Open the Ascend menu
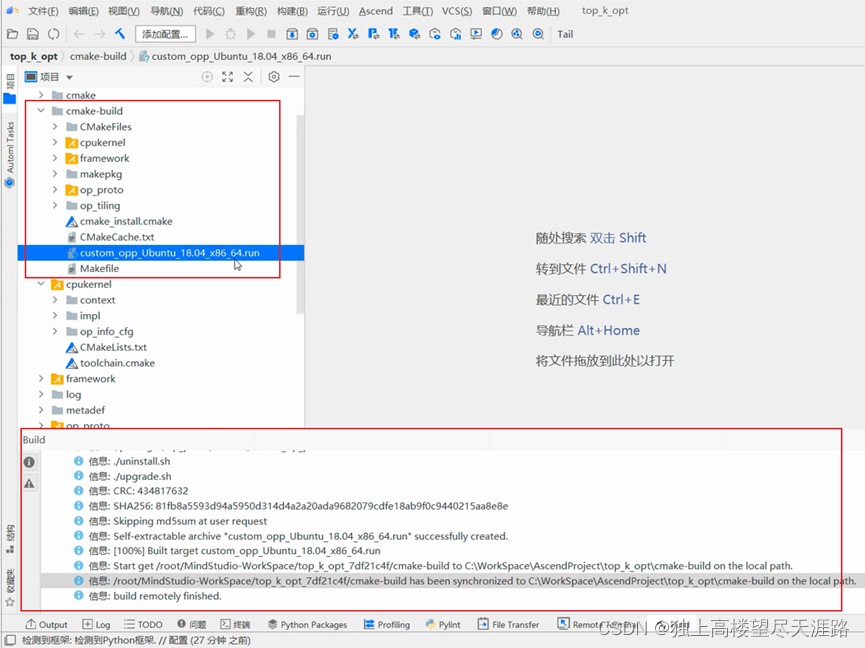Image resolution: width=865 pixels, height=648 pixels. [375, 11]
